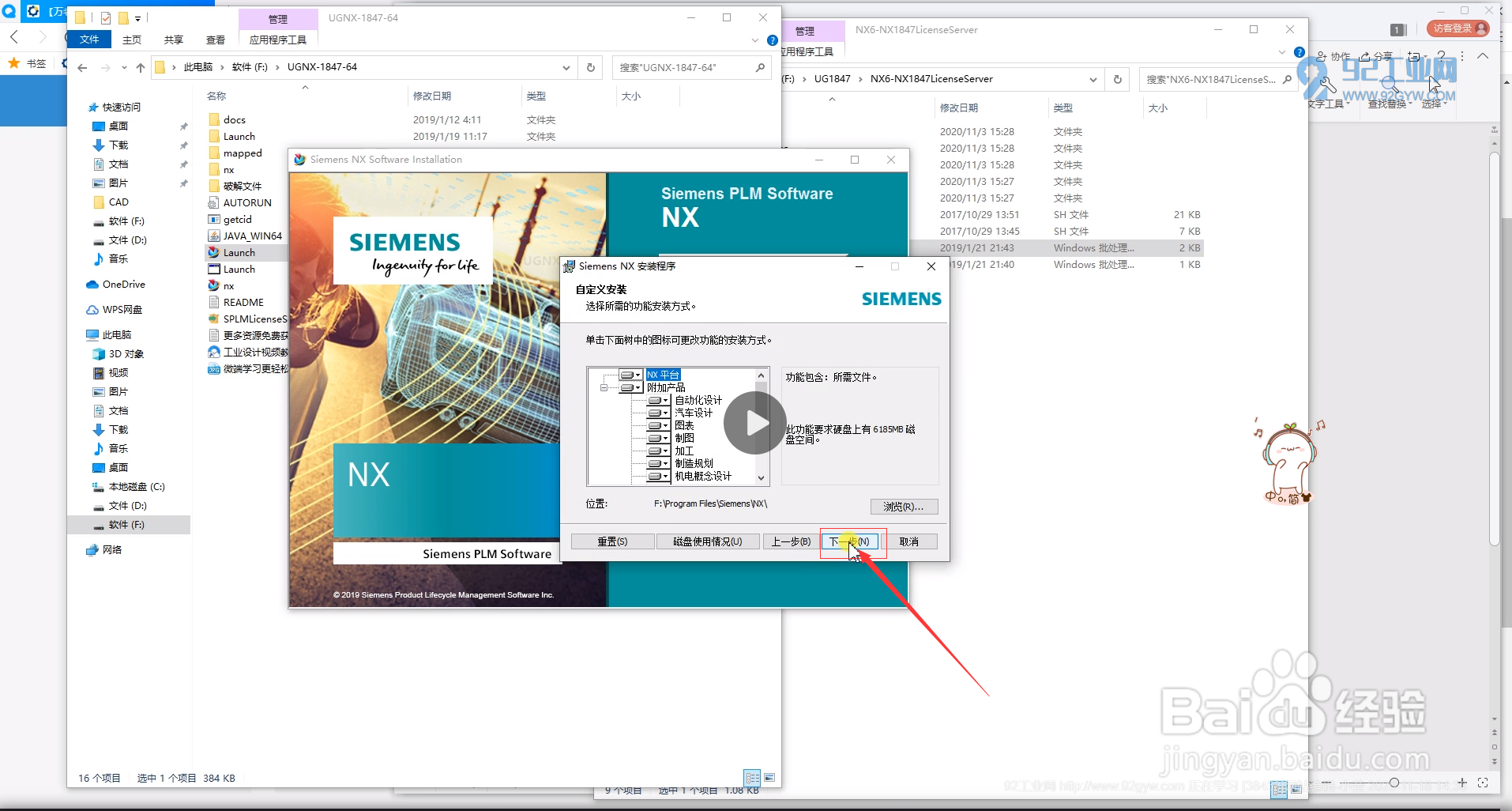Screen dimensions: 1512x811
Task: Open the 文件 tab in UGNX Explorer
Action: pyautogui.click(x=89, y=40)
